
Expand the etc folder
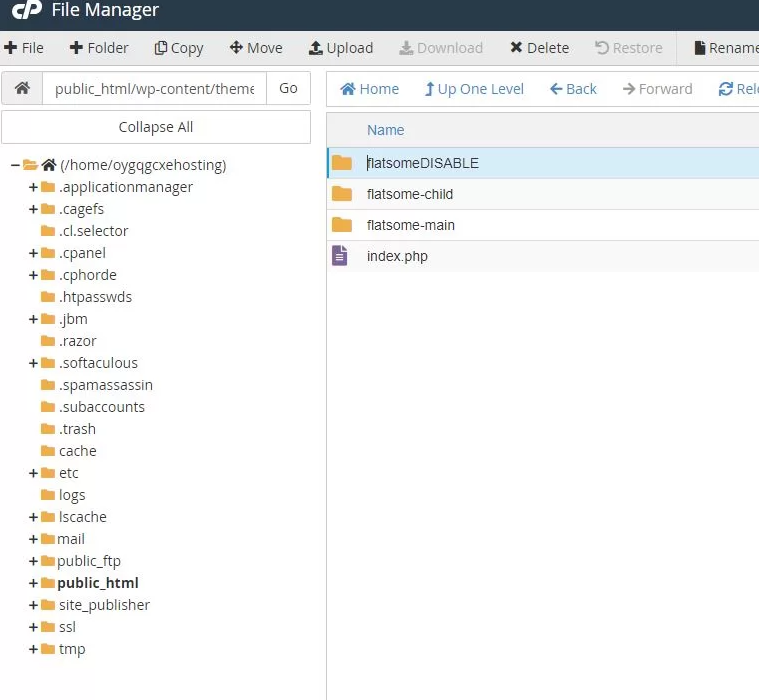(33, 473)
